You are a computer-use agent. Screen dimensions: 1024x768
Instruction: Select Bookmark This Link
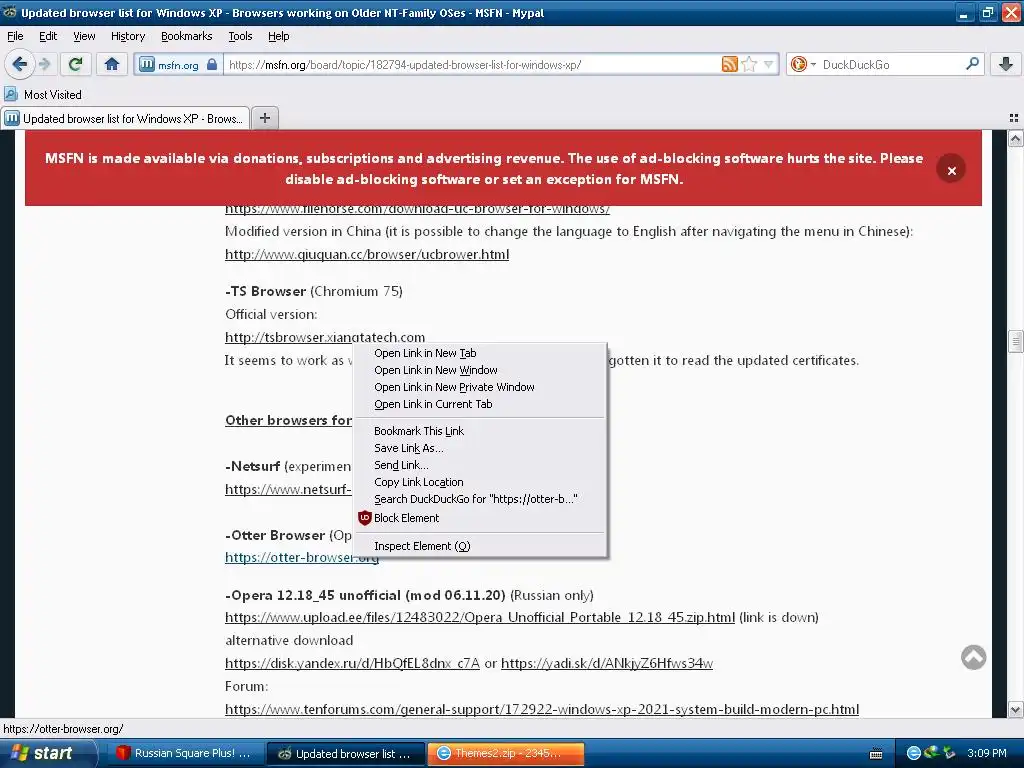pos(480,431)
